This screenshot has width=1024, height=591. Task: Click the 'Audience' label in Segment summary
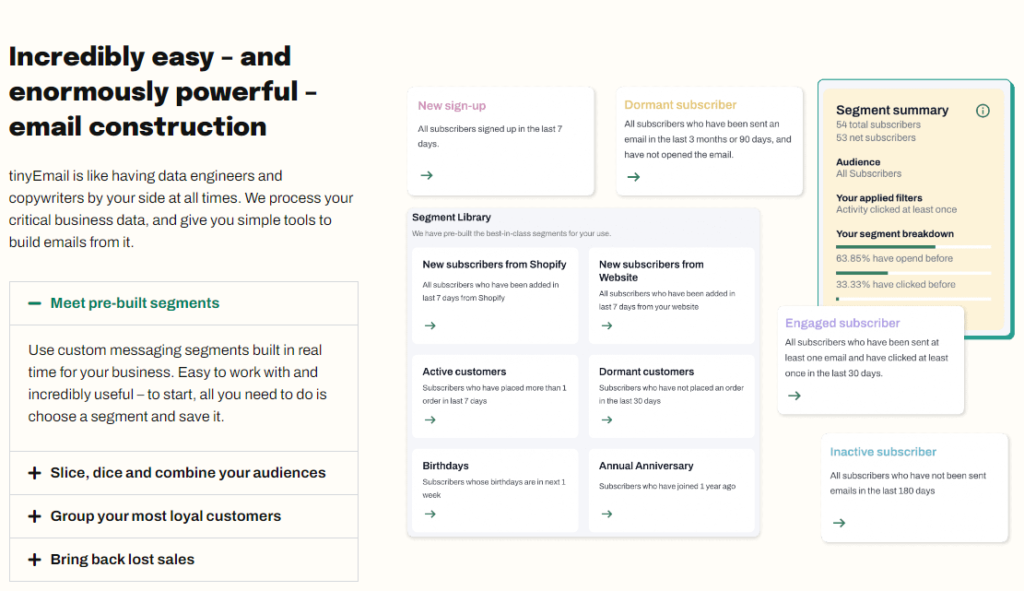click(858, 162)
